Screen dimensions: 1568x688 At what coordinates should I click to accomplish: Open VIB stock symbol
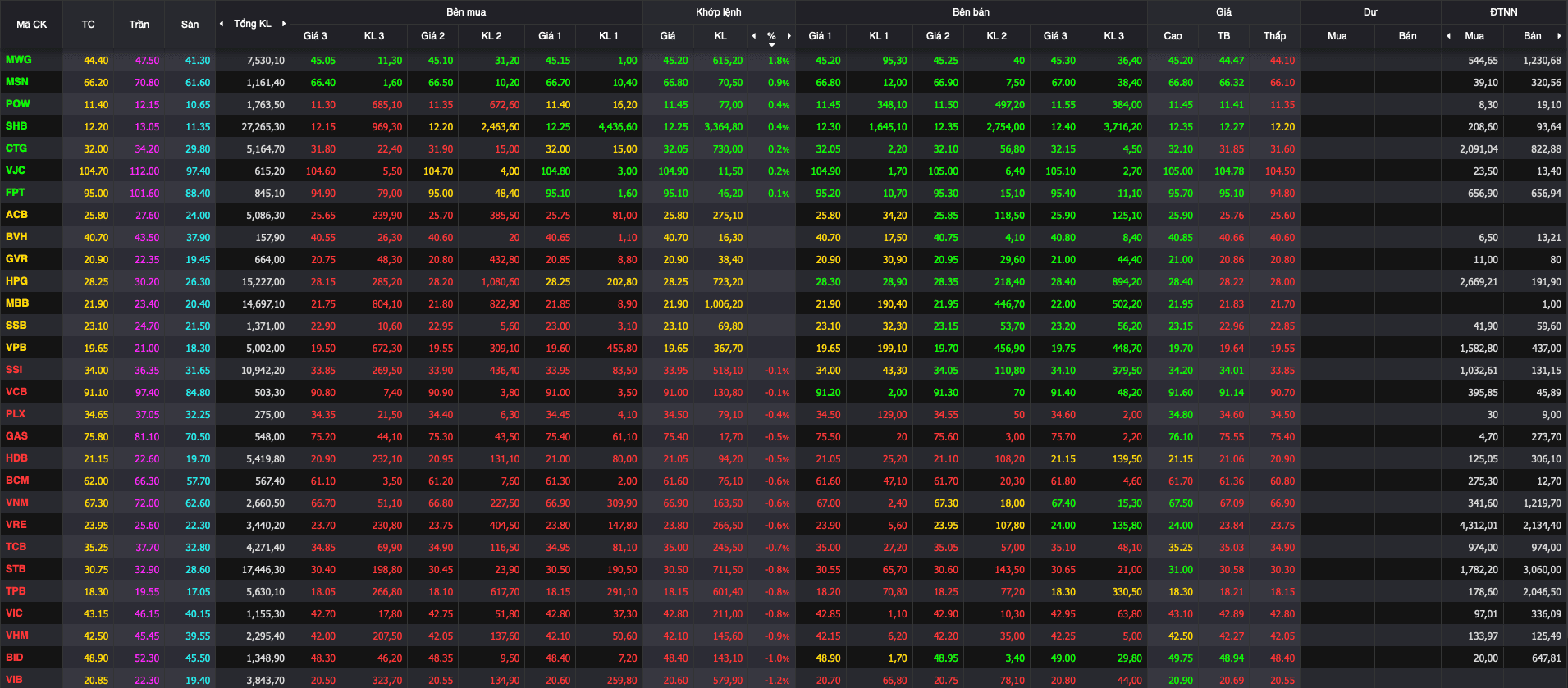coord(14,680)
